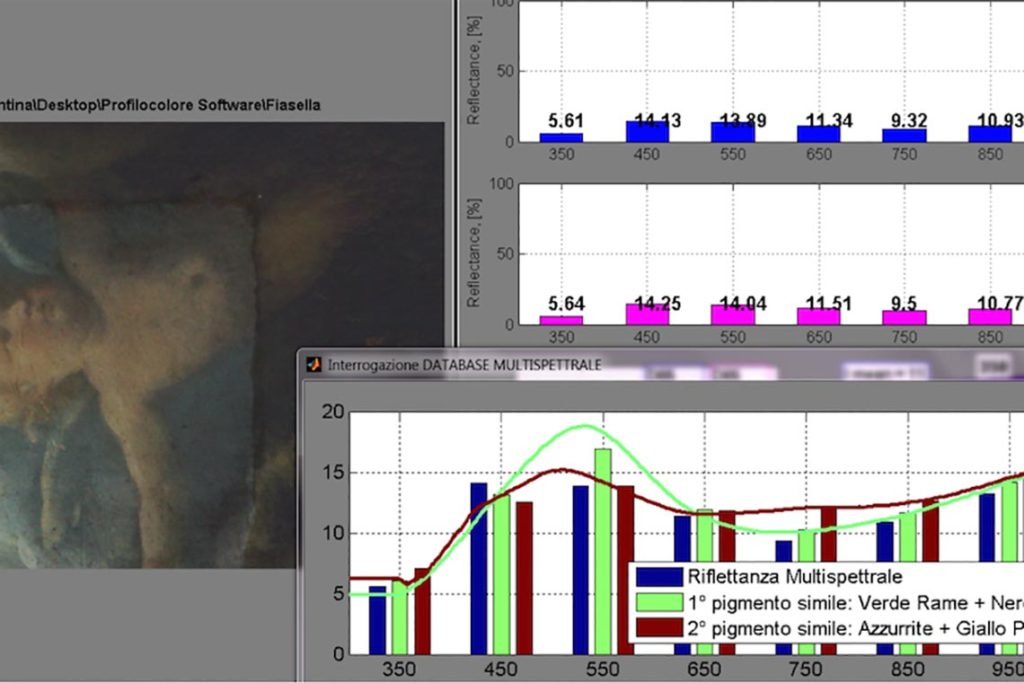Image resolution: width=1024 pixels, height=683 pixels.
Task: Click the 850 x-axis tick in the database chart
Action: pos(907,669)
